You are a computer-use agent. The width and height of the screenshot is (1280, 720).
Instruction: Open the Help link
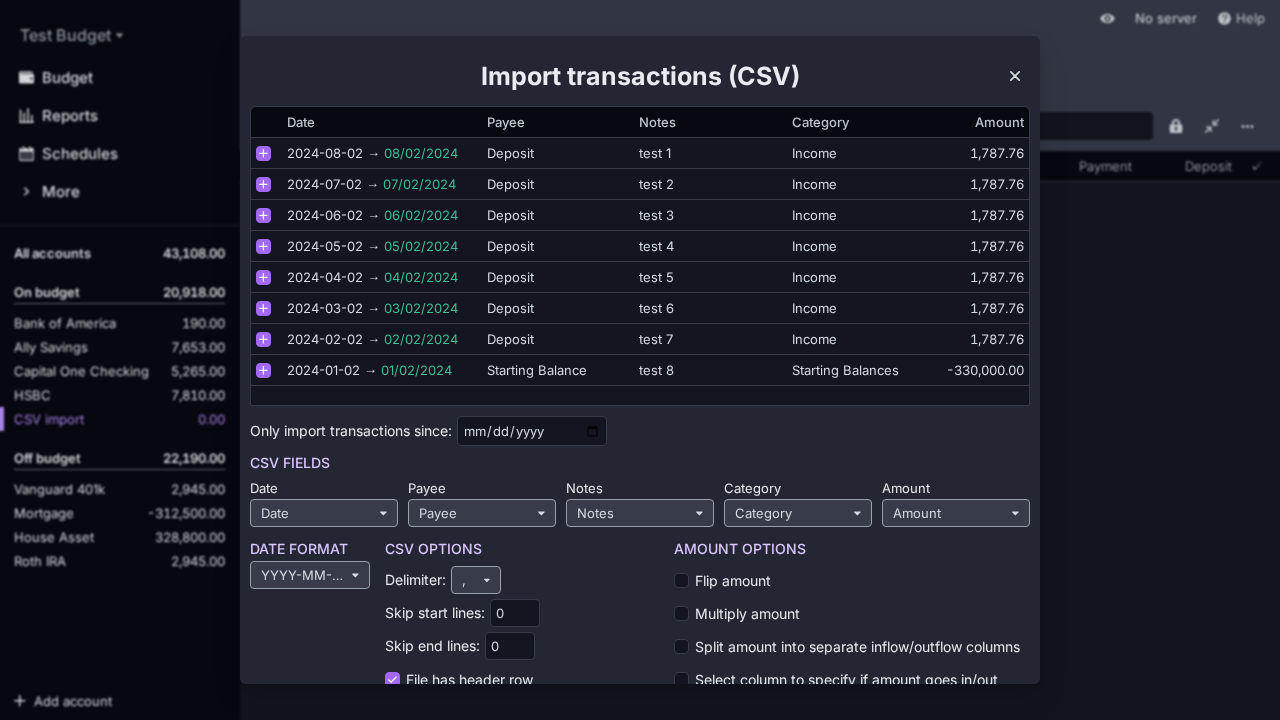coord(1240,19)
